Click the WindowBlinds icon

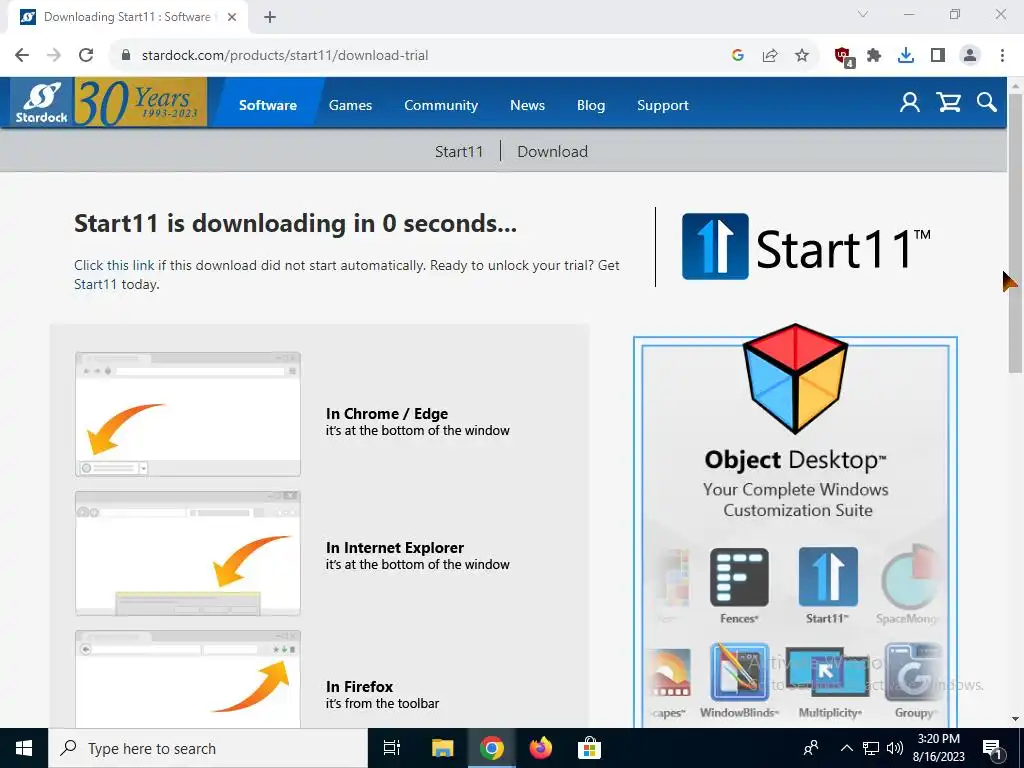coord(739,673)
